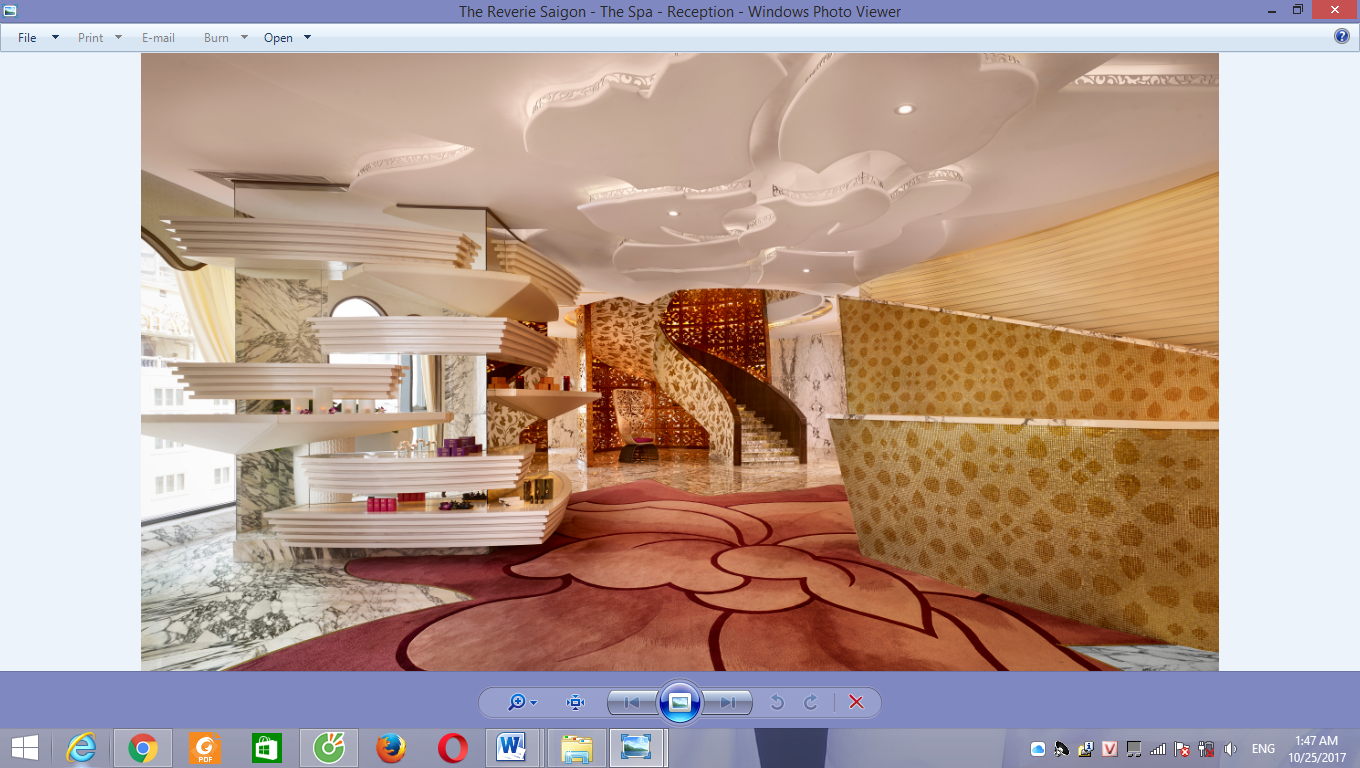Play the slide show

click(x=680, y=703)
